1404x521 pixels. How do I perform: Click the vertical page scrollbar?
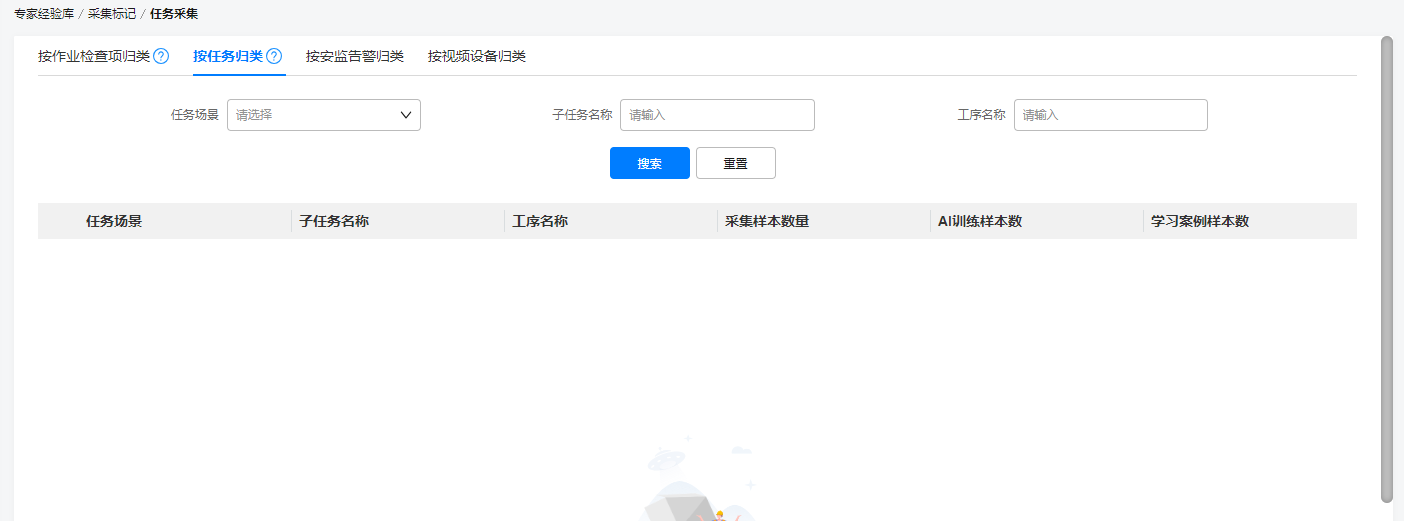1386,269
